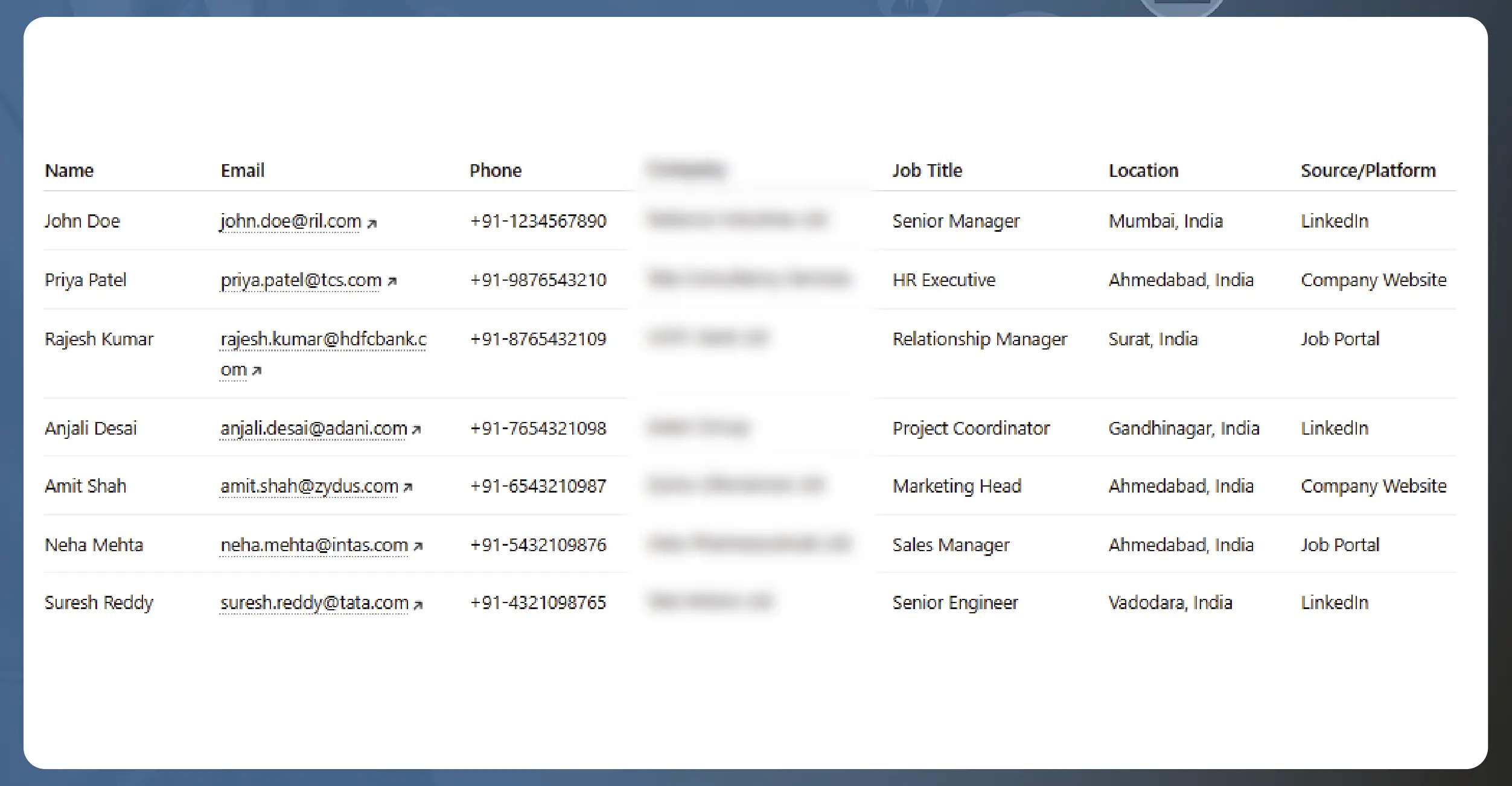Click the Email column header
Viewport: 1512px width, 786px height.
(242, 171)
